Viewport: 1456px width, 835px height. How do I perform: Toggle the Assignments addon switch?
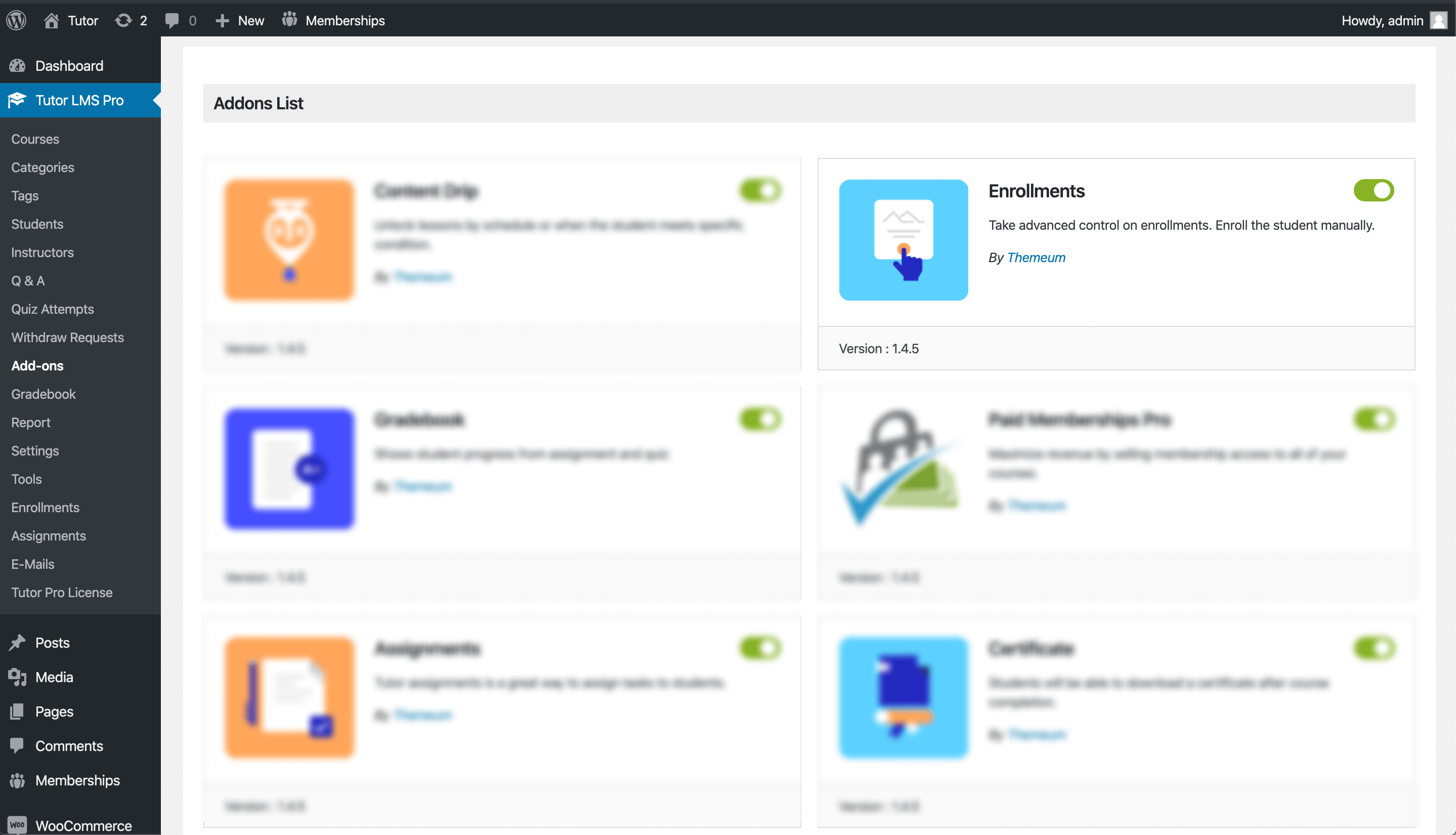[x=759, y=648]
